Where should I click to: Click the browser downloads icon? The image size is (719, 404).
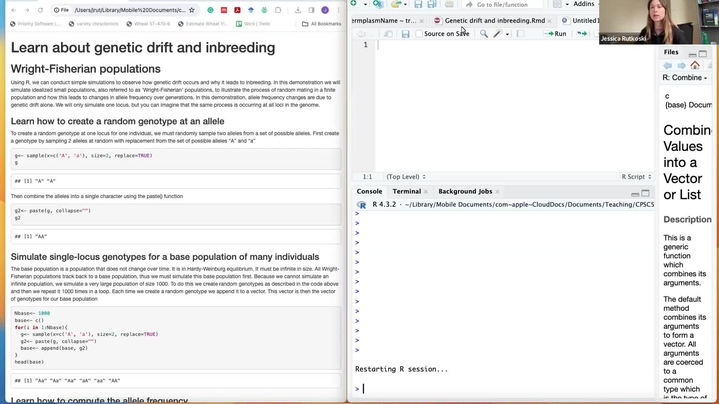pos(298,10)
